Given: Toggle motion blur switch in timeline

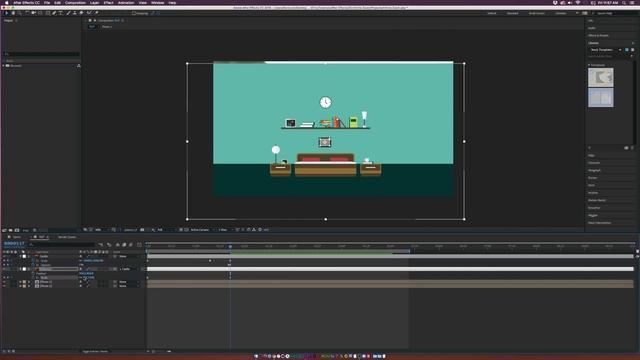Looking at the screenshot, I should pyautogui.click(x=131, y=244).
